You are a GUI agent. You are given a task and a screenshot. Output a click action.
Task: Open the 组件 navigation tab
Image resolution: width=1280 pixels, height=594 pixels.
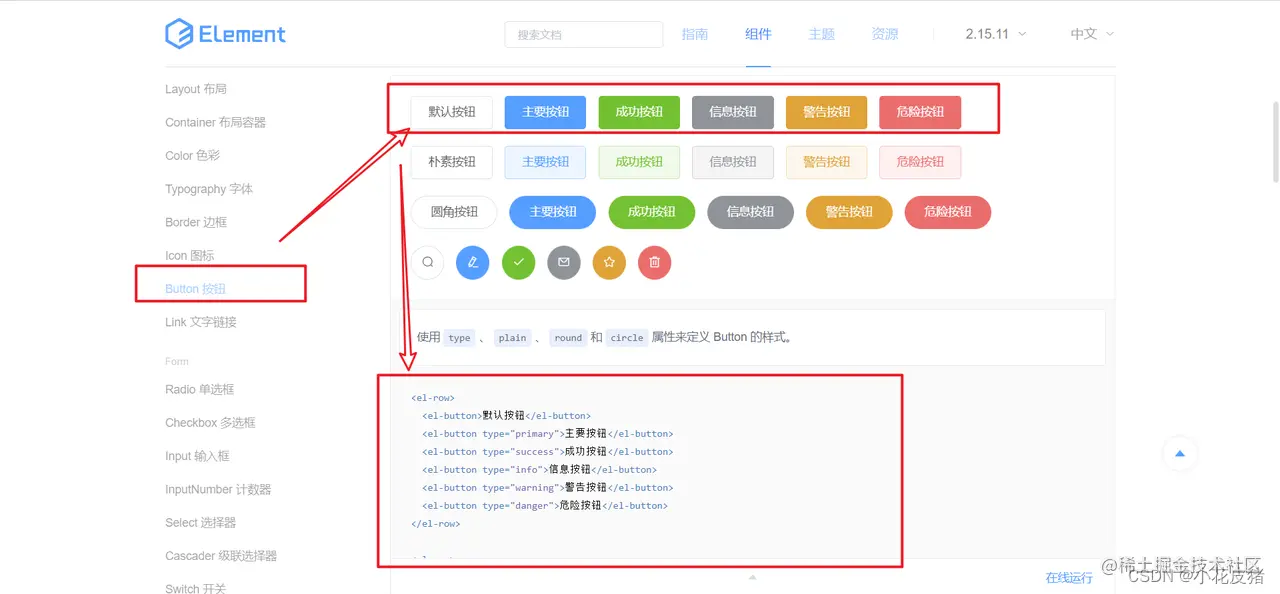pos(758,34)
